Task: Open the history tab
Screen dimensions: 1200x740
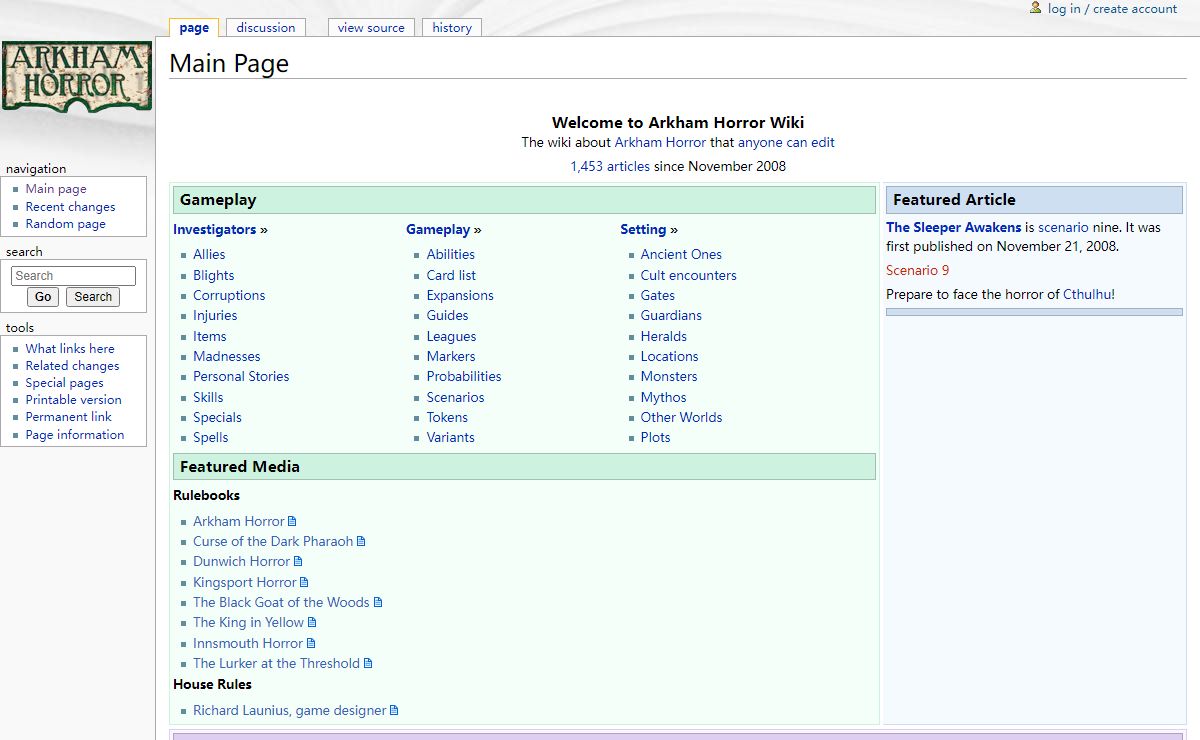Action: (452, 28)
